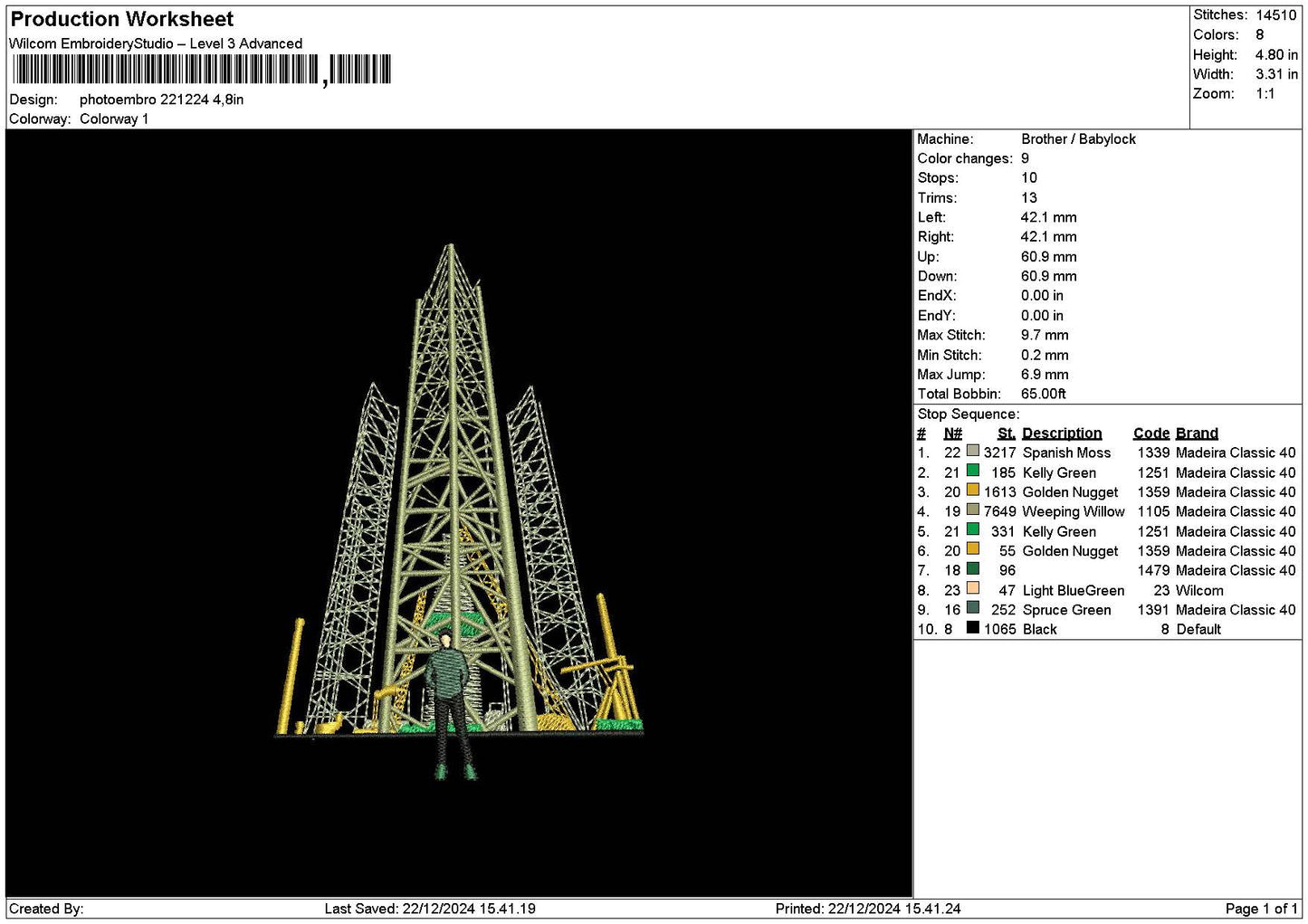Click the Golden Nugget swatch in stop 6
The image size is (1308, 924).
click(973, 549)
